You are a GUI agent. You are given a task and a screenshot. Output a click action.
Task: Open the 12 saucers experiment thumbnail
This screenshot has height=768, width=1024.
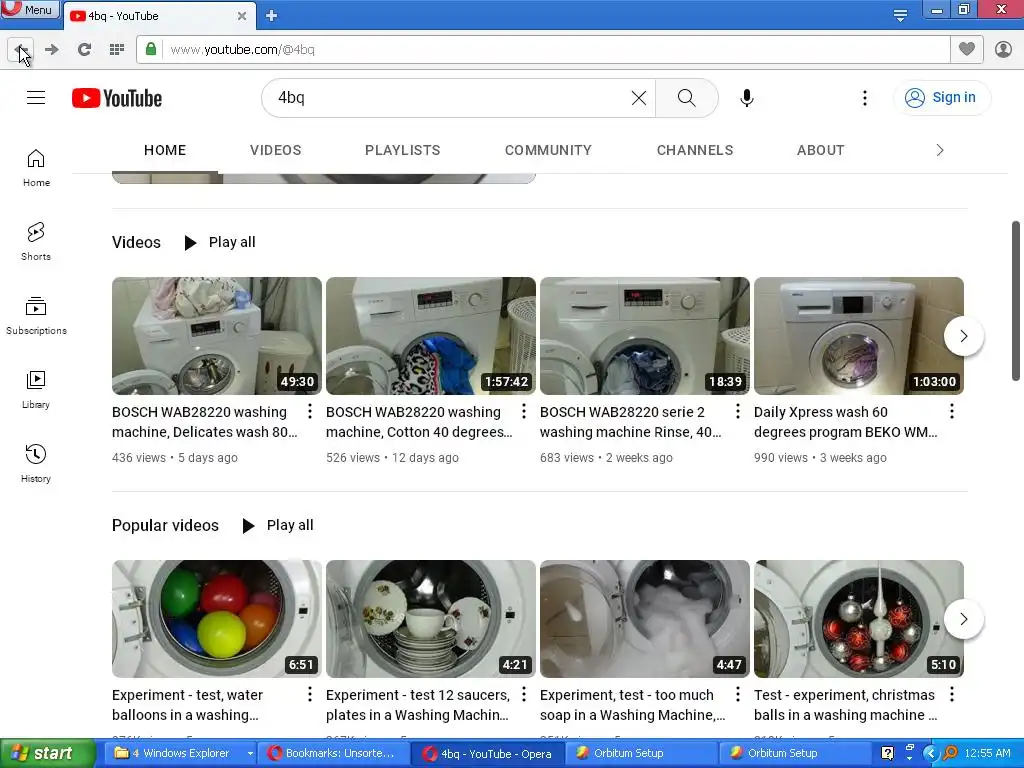[430, 618]
